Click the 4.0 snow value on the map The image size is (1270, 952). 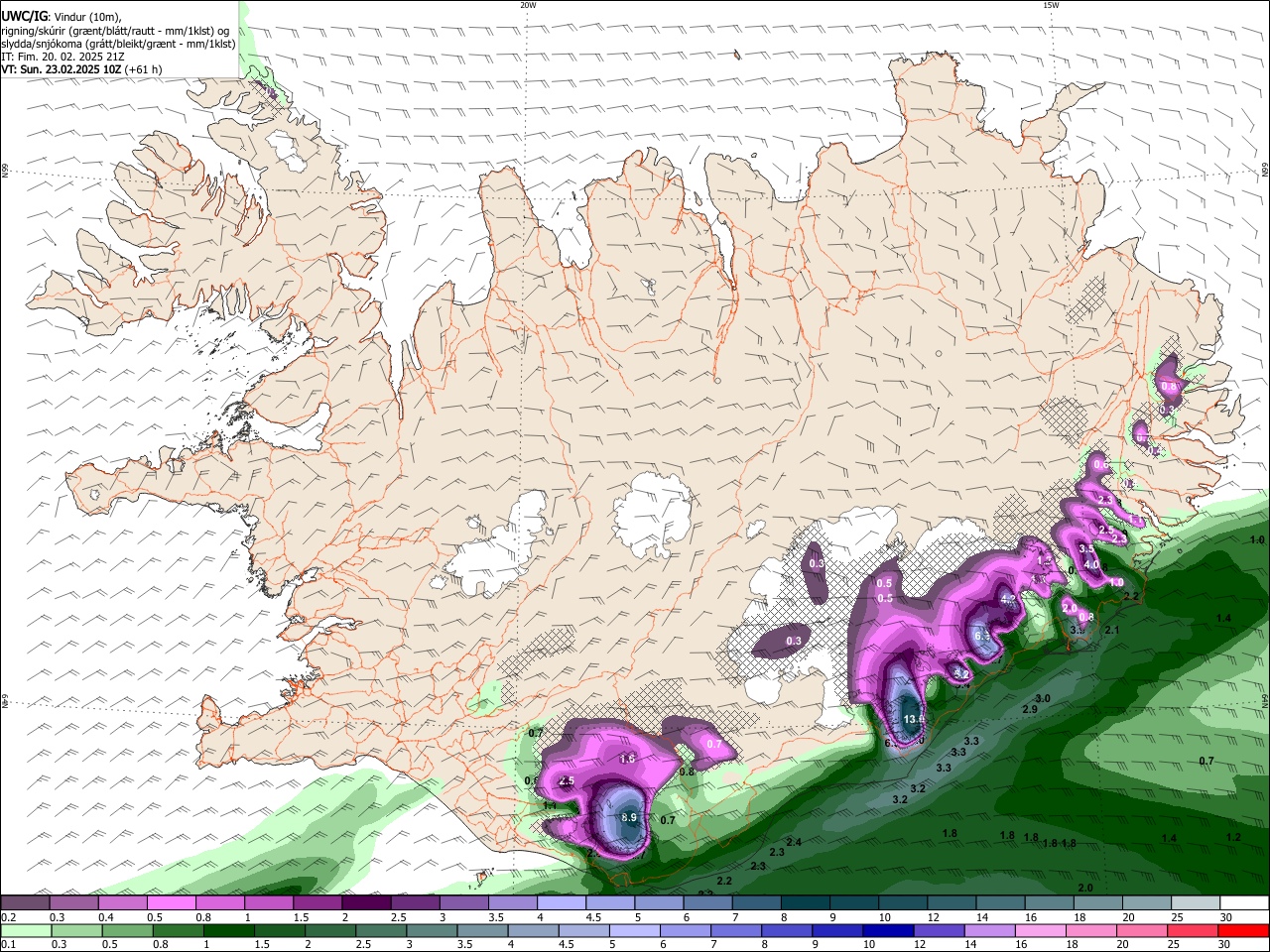[x=1091, y=565]
